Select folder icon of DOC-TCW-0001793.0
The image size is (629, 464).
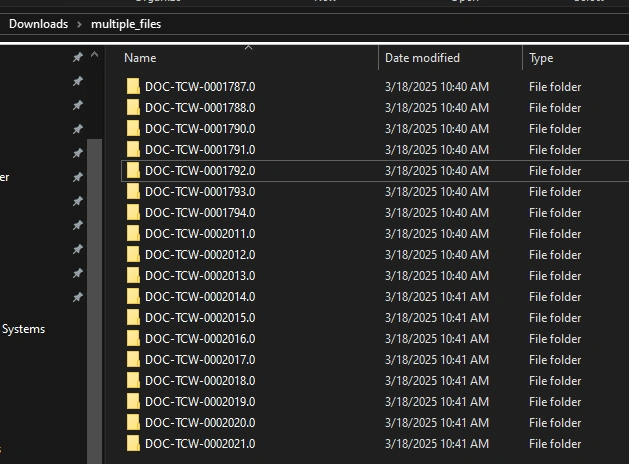pos(133,192)
